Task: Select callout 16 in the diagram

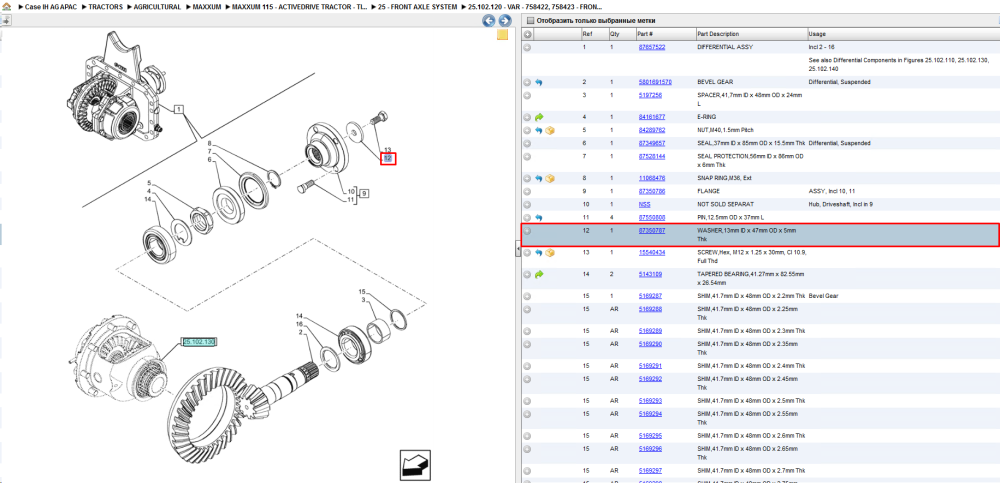Action: [299, 325]
